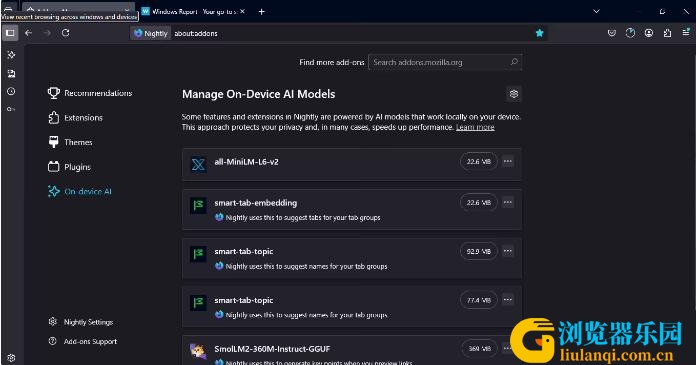Click the Manage On-Device AI Models heading
The height and width of the screenshot is (365, 696).
point(258,94)
